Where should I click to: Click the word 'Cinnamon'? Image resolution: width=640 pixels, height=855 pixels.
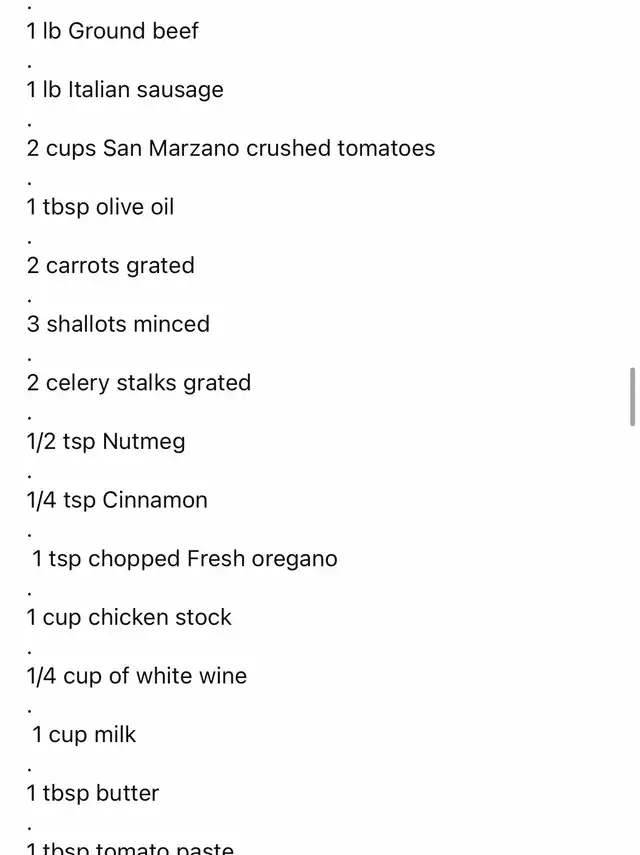click(155, 500)
